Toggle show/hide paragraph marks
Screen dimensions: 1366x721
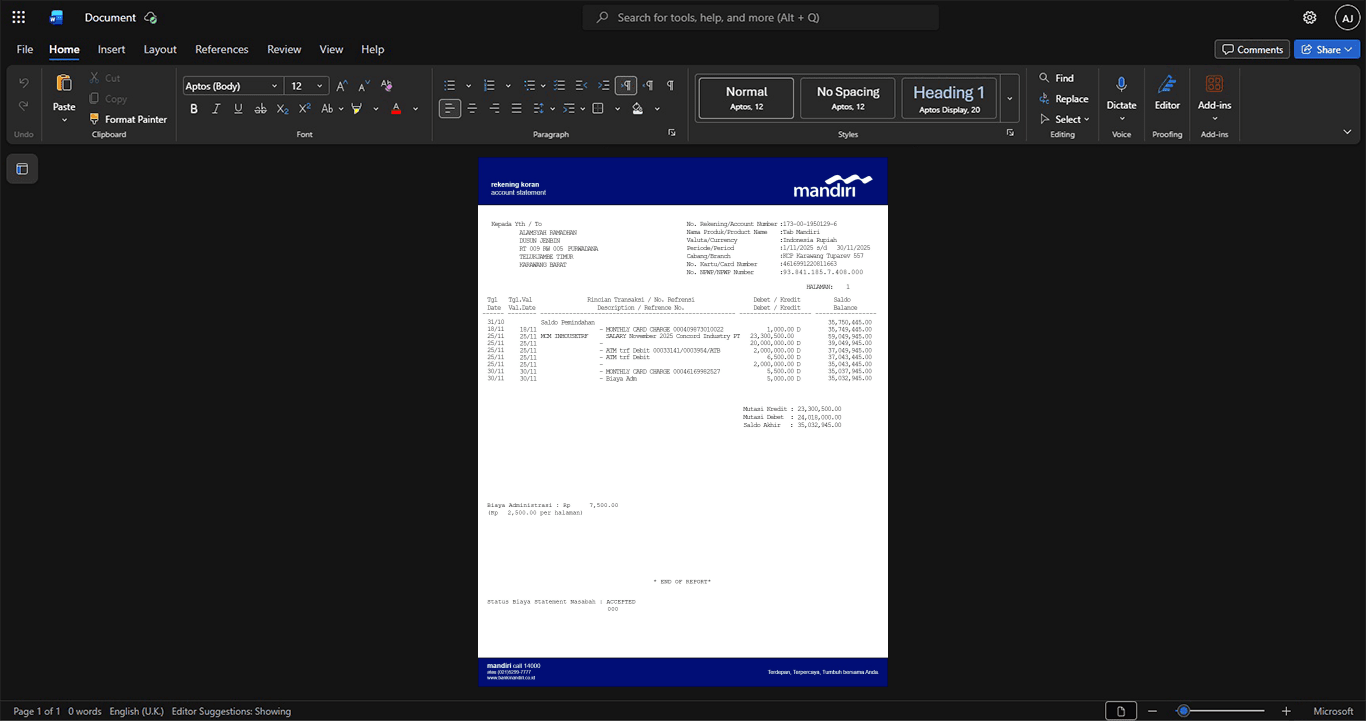coord(670,86)
